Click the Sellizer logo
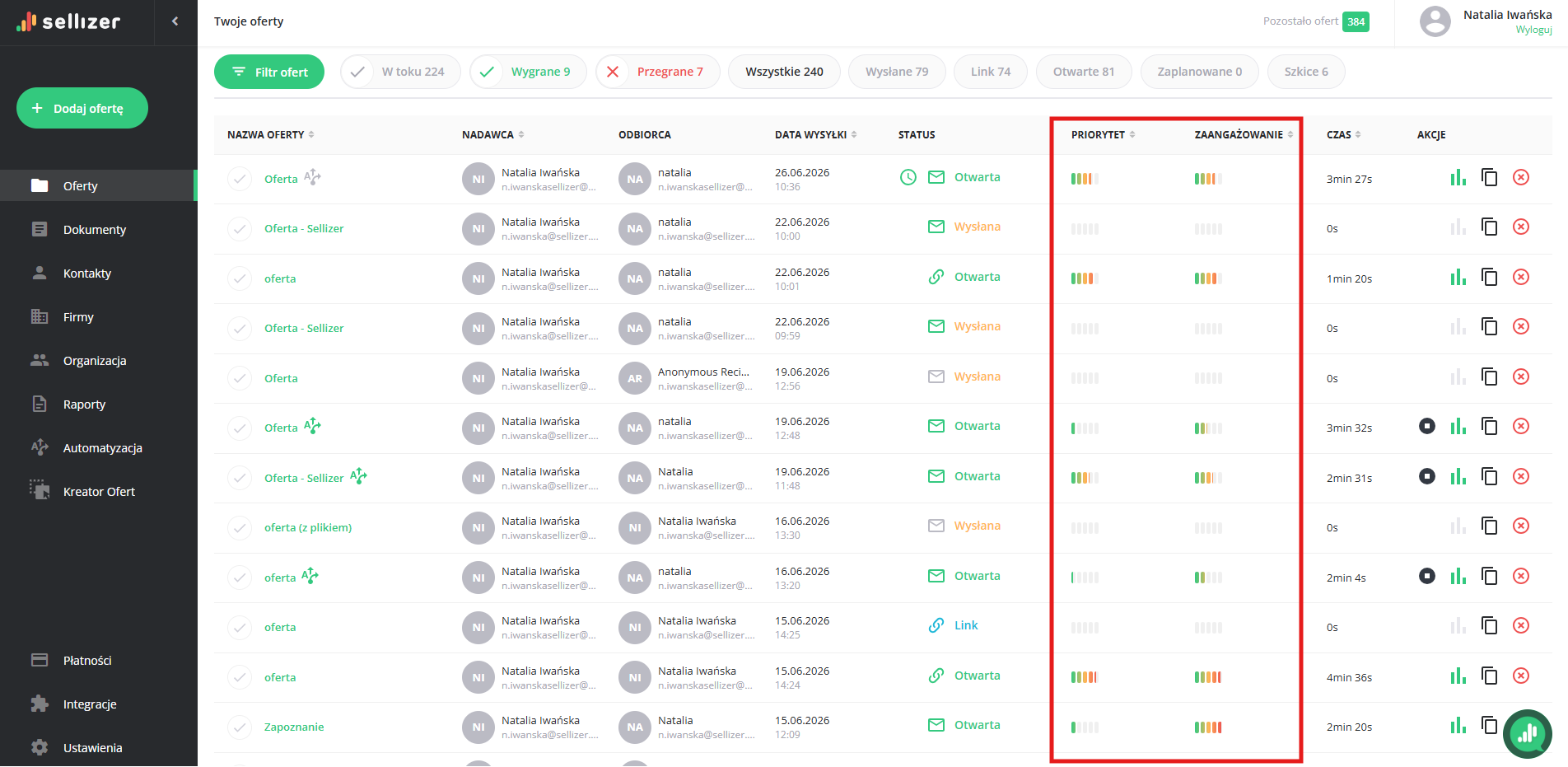The height and width of the screenshot is (767, 1568). [68, 21]
